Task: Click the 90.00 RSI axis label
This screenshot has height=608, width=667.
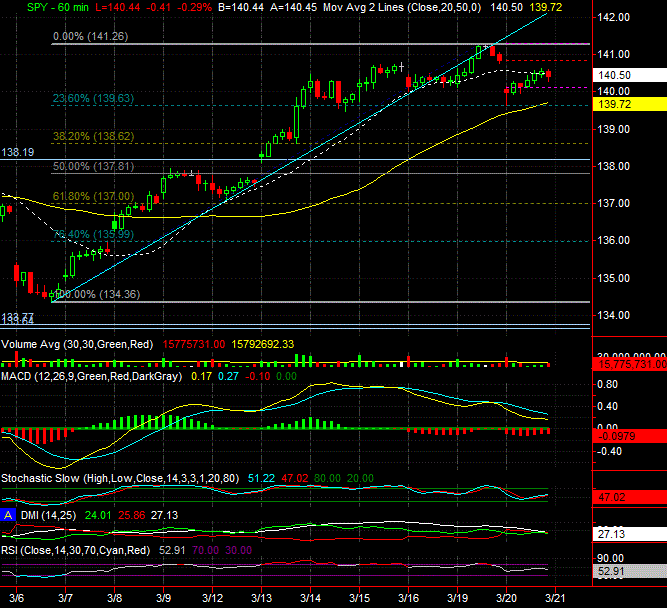Action: (610, 558)
